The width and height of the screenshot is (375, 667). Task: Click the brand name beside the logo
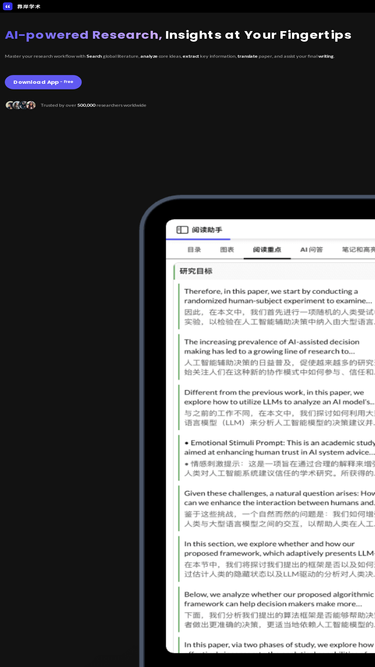(28, 6)
